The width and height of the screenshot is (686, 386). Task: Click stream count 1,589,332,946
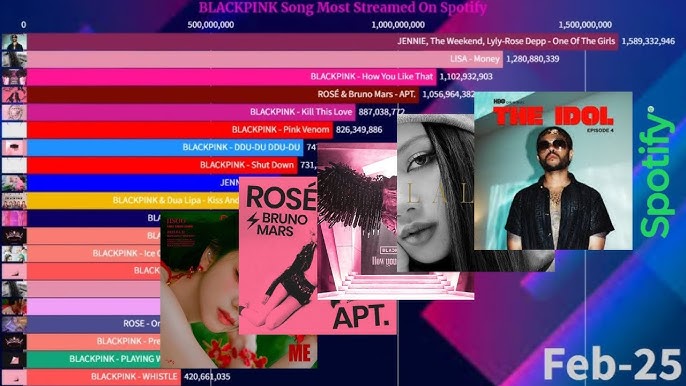(648, 42)
